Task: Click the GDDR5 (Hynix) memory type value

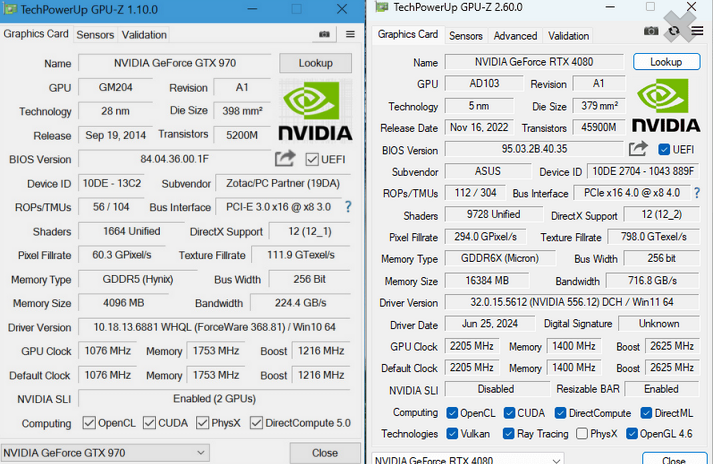Action: click(x=138, y=279)
